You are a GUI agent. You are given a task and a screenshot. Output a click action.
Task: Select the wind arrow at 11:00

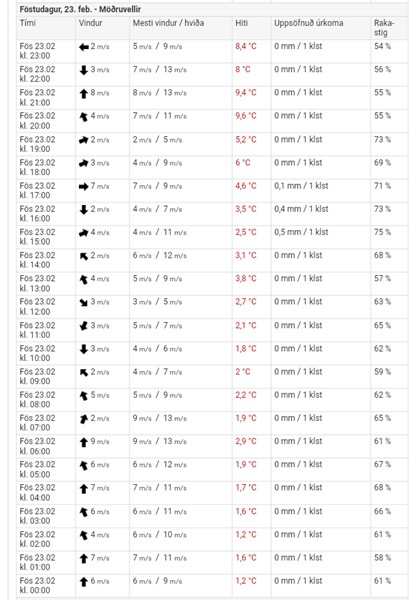tap(84, 326)
